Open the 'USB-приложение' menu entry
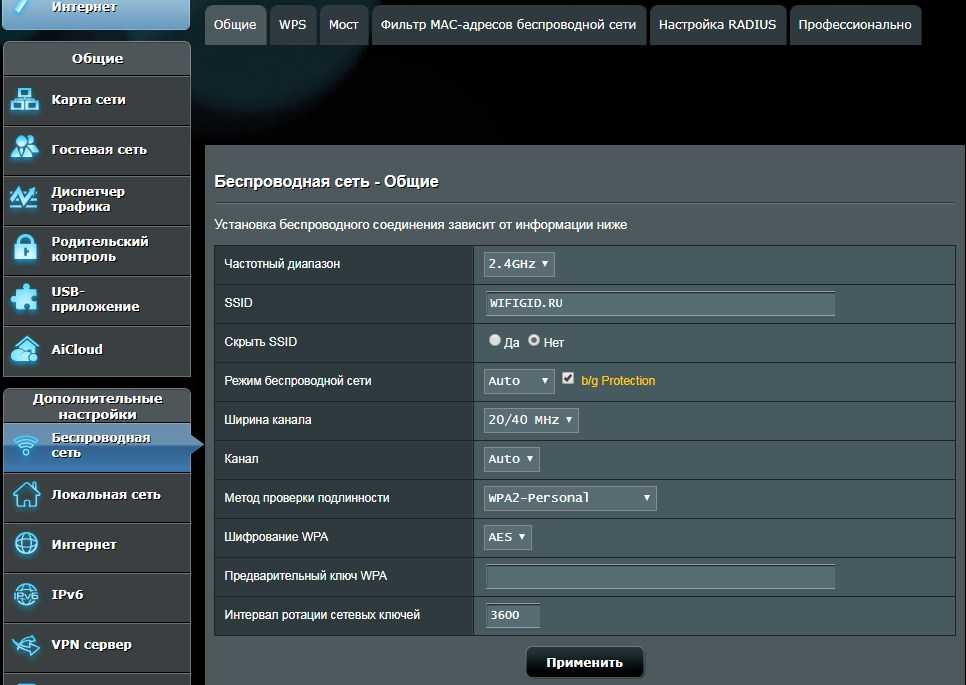The height and width of the screenshot is (685, 966). pos(95,299)
